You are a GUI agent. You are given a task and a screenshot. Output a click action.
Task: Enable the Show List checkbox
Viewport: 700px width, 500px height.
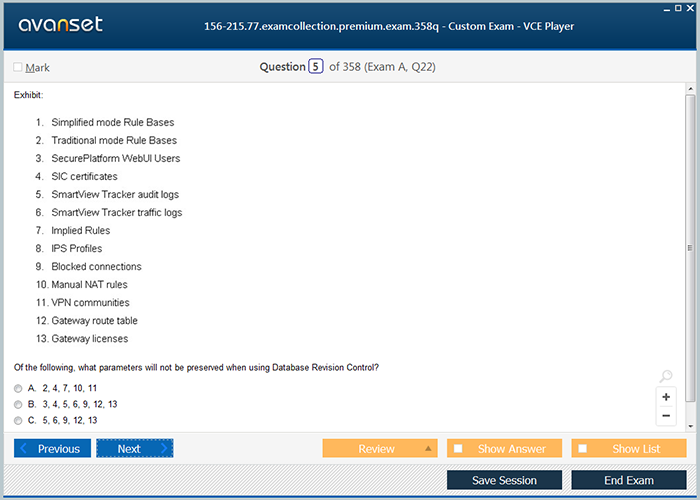click(583, 449)
